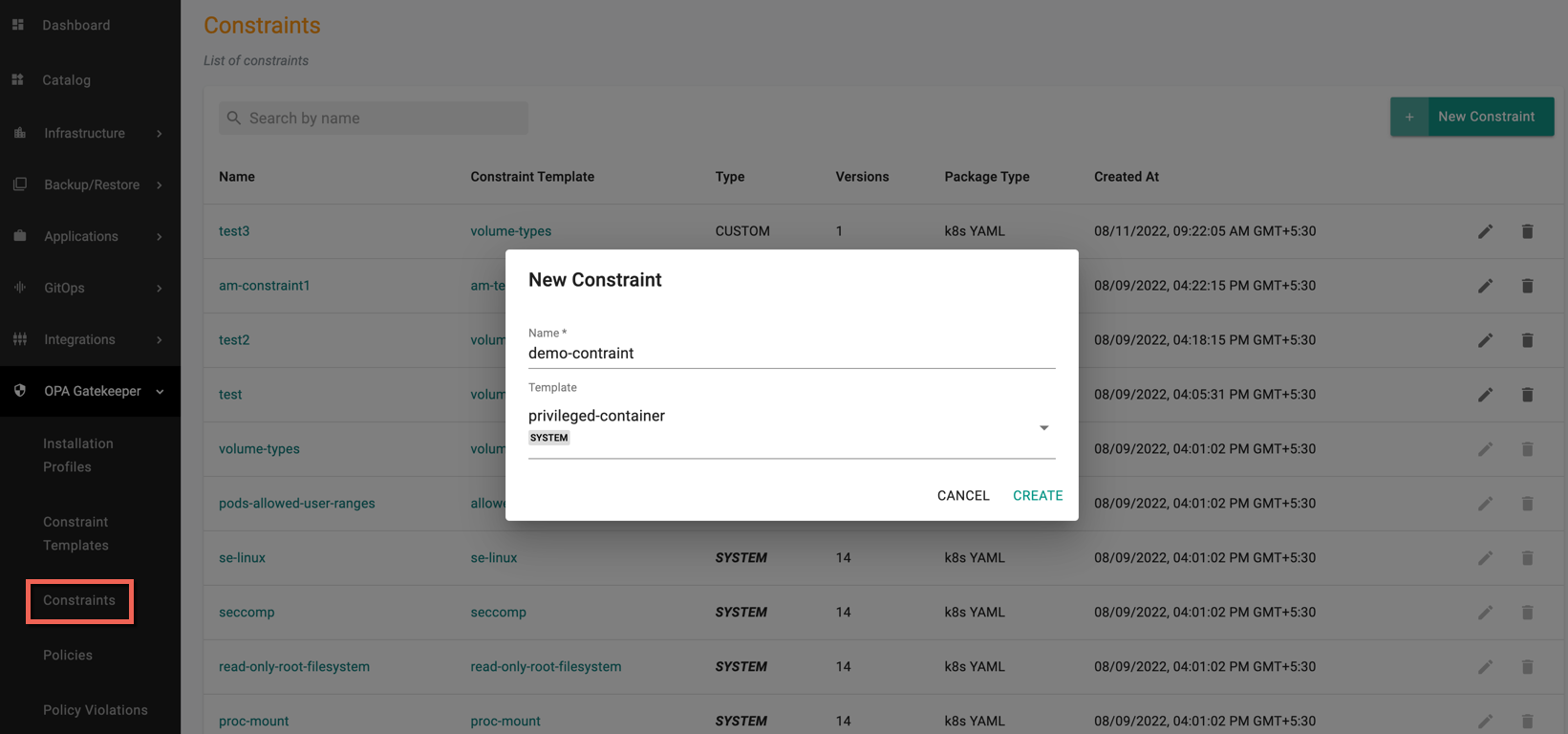Delete am-constraint1 using trash icon
The width and height of the screenshot is (1568, 734).
(x=1527, y=286)
